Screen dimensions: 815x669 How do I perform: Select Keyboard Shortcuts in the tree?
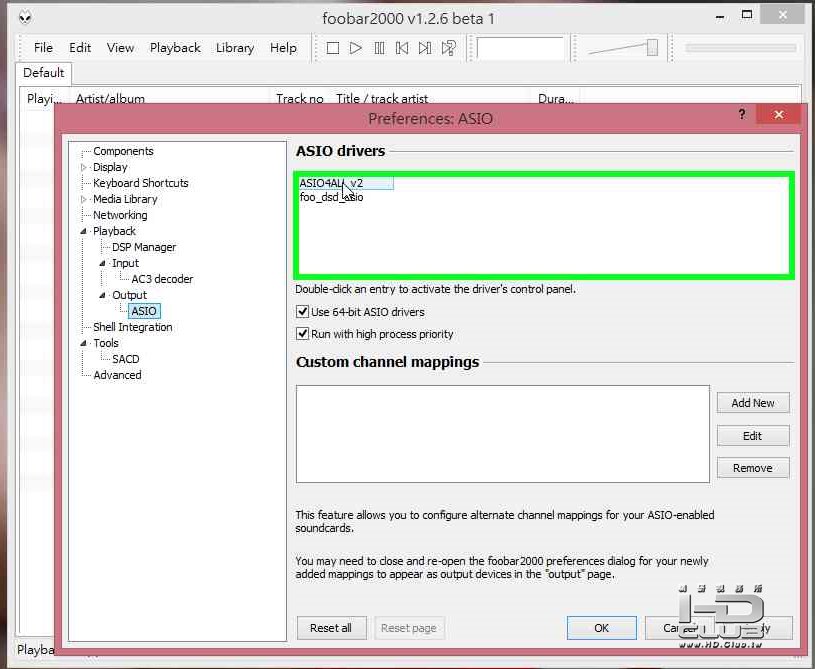click(x=140, y=183)
